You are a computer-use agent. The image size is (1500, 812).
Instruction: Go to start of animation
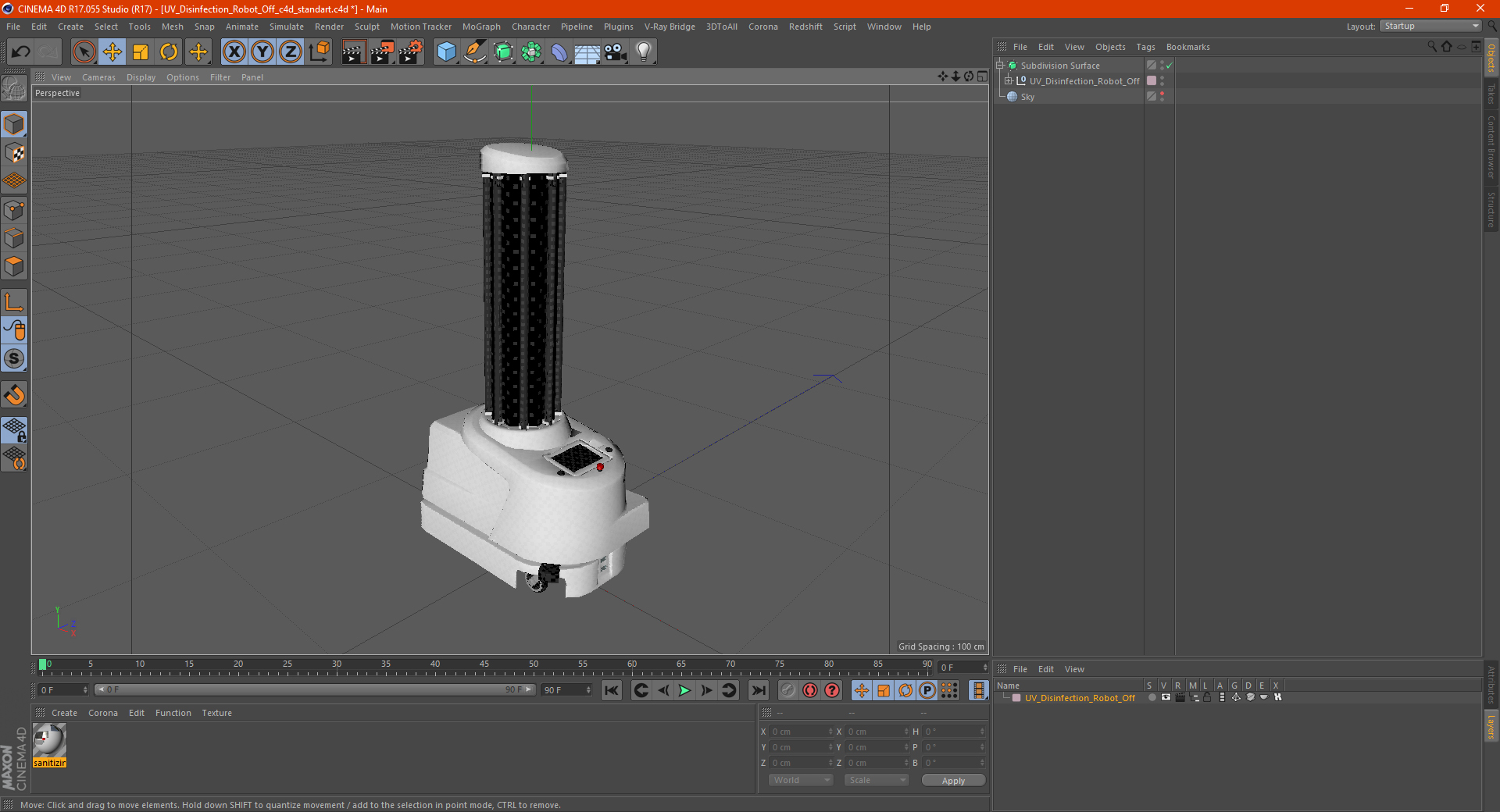click(x=612, y=690)
